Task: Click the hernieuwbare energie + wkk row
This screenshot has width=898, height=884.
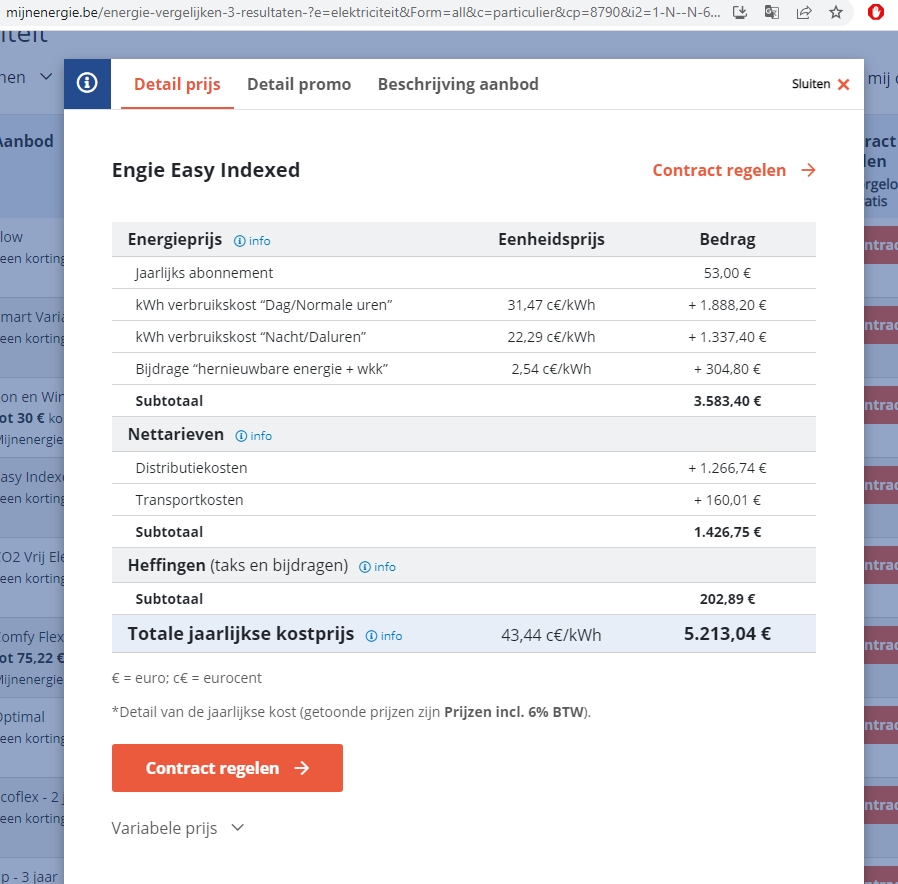Action: tap(464, 369)
